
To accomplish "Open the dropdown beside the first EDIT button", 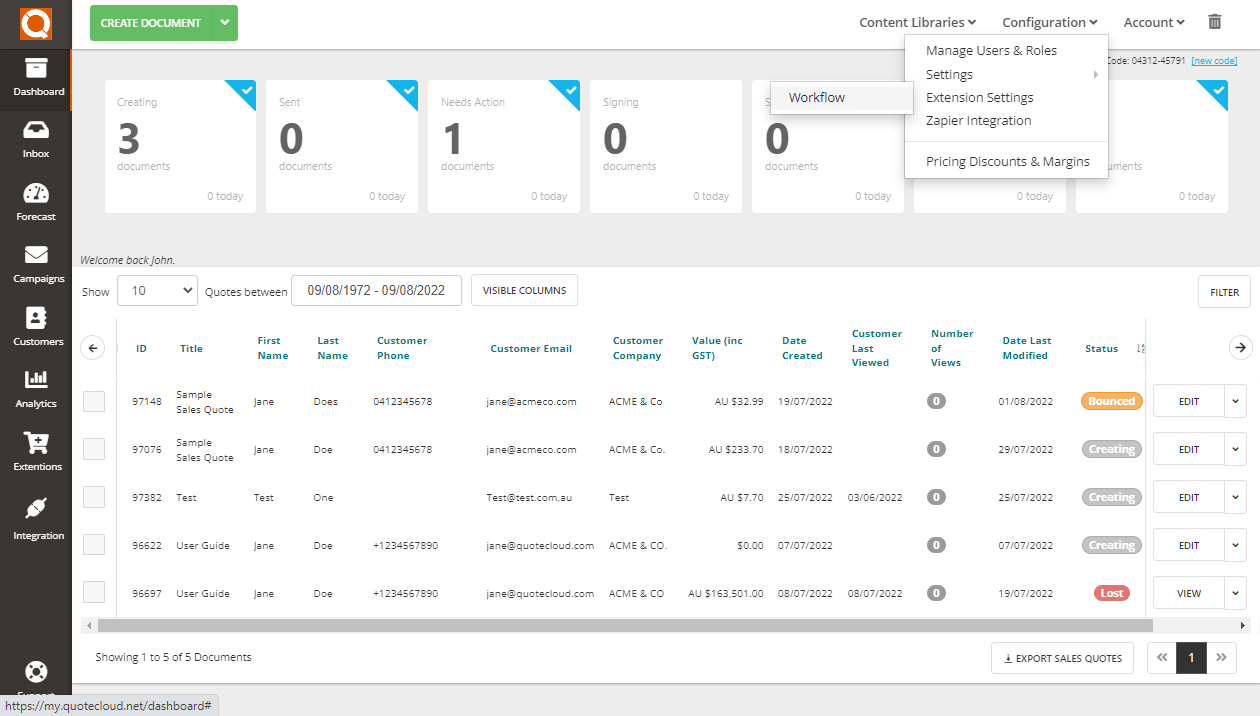I will pyautogui.click(x=1235, y=400).
